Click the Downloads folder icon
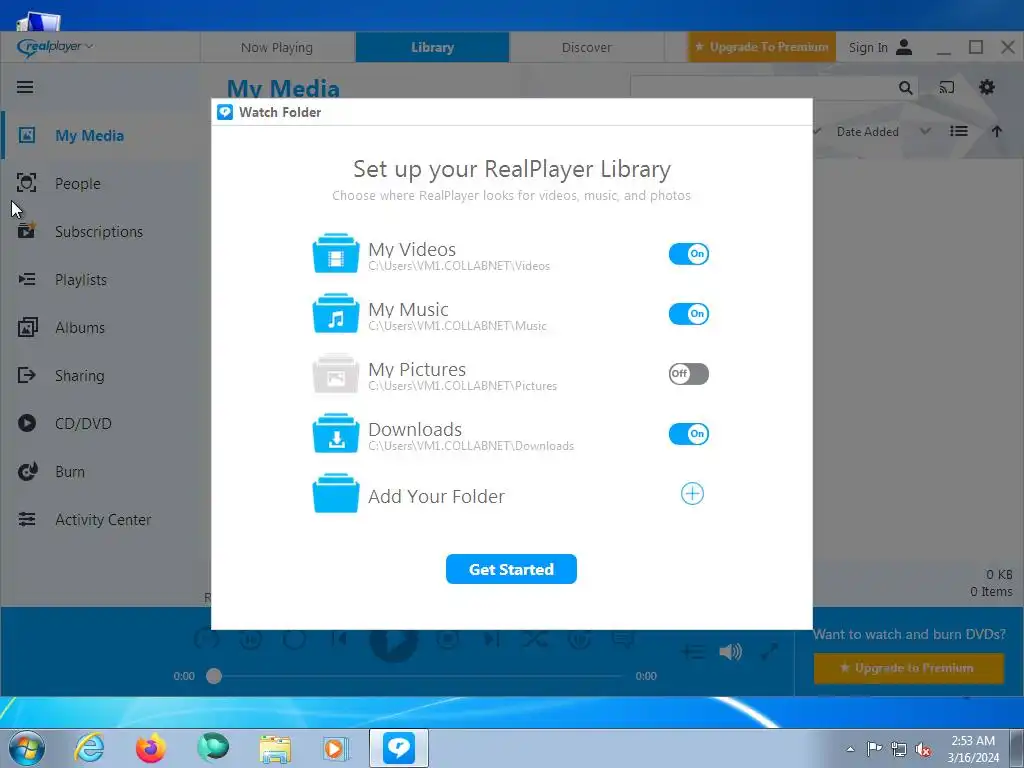This screenshot has height=768, width=1024. point(336,434)
